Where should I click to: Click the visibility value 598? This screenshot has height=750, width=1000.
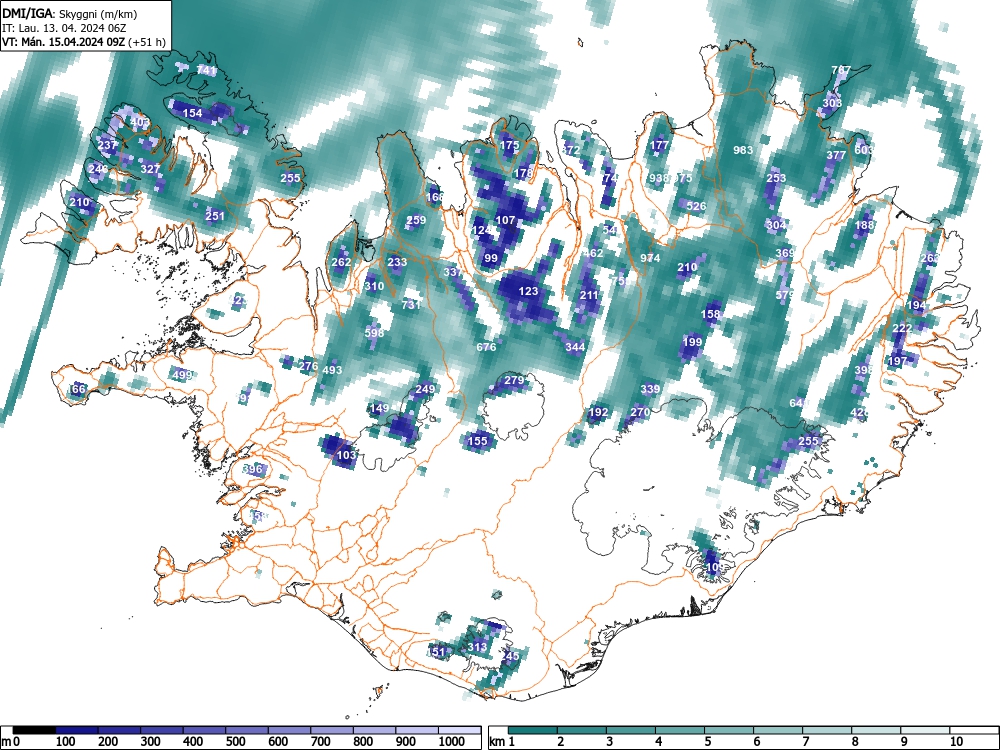374,333
